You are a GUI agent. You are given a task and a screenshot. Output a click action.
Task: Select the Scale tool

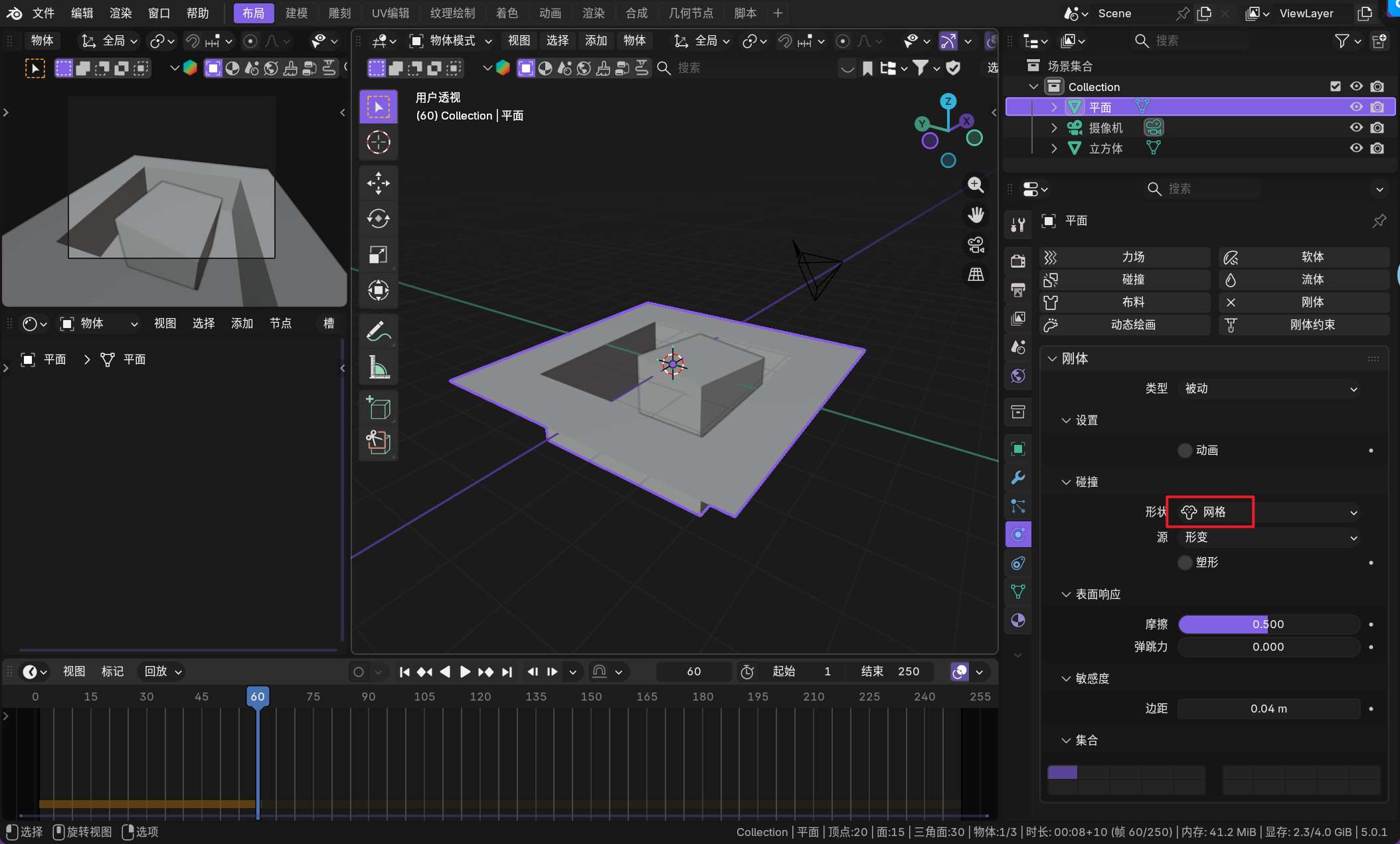(379, 254)
